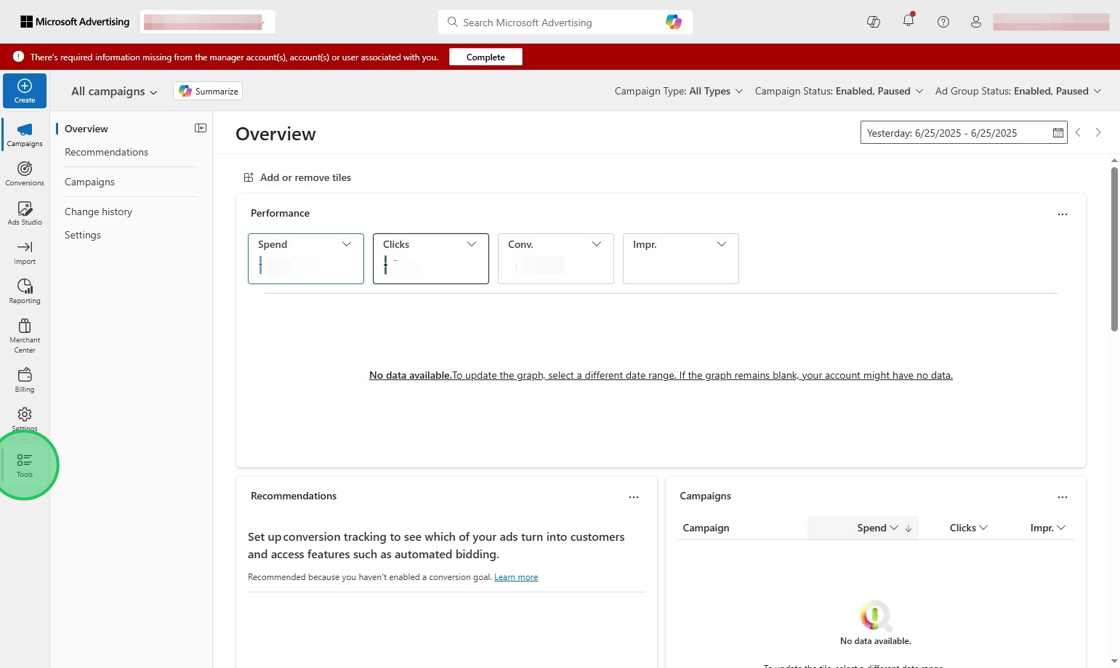Go to next date range arrow
Viewport: 1120px width, 668px height.
click(x=1099, y=132)
